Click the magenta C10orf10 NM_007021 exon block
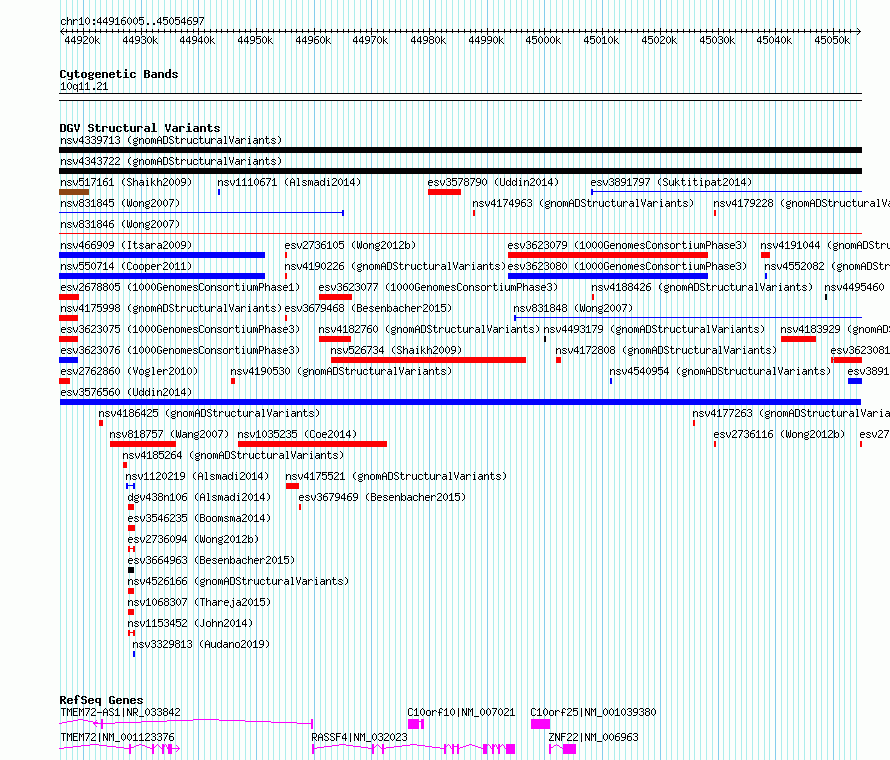The image size is (890, 760). tap(415, 724)
